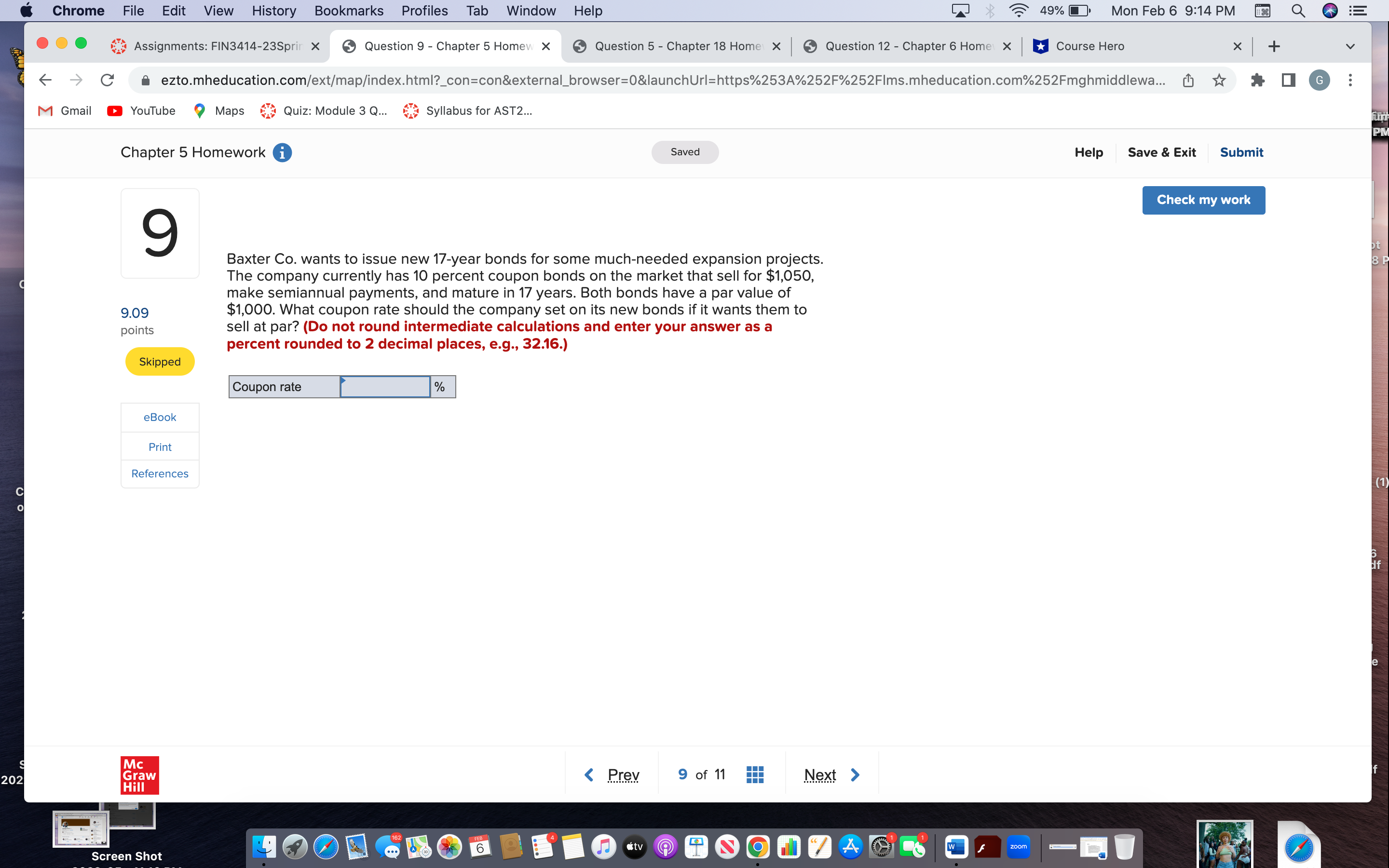Open Spotlight search from the menu bar

[1298, 10]
